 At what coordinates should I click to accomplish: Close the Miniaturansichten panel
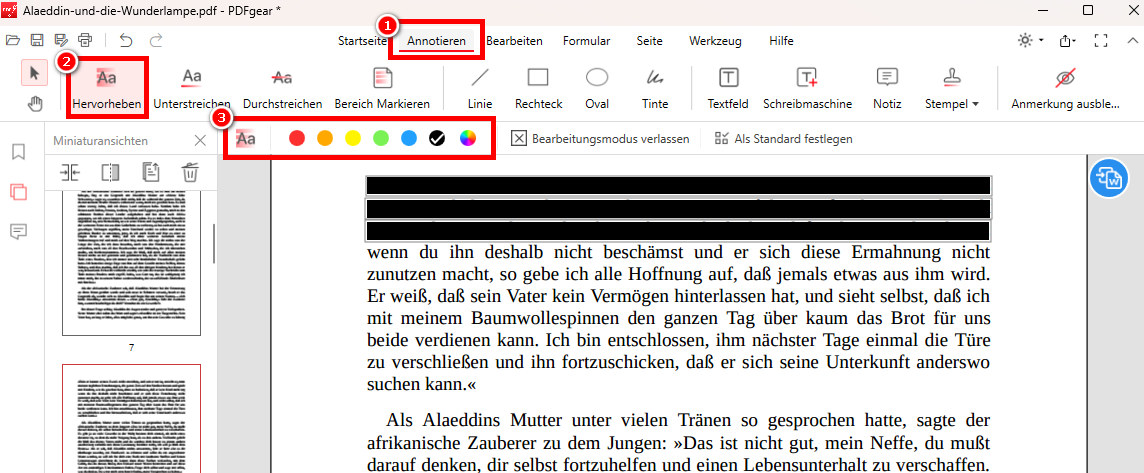click(200, 141)
